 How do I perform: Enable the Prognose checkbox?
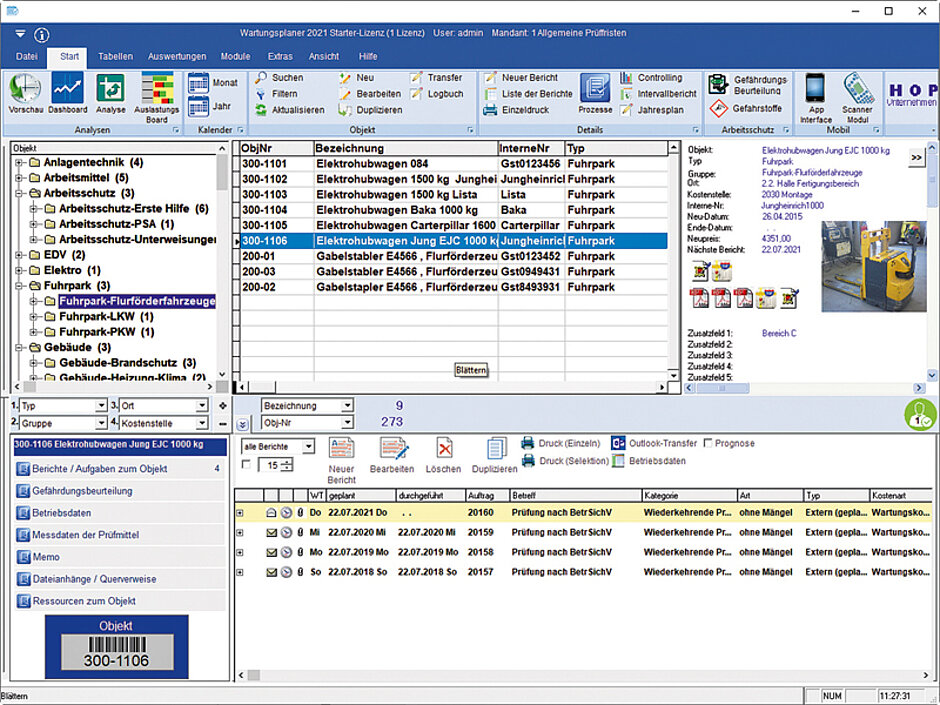click(x=709, y=443)
